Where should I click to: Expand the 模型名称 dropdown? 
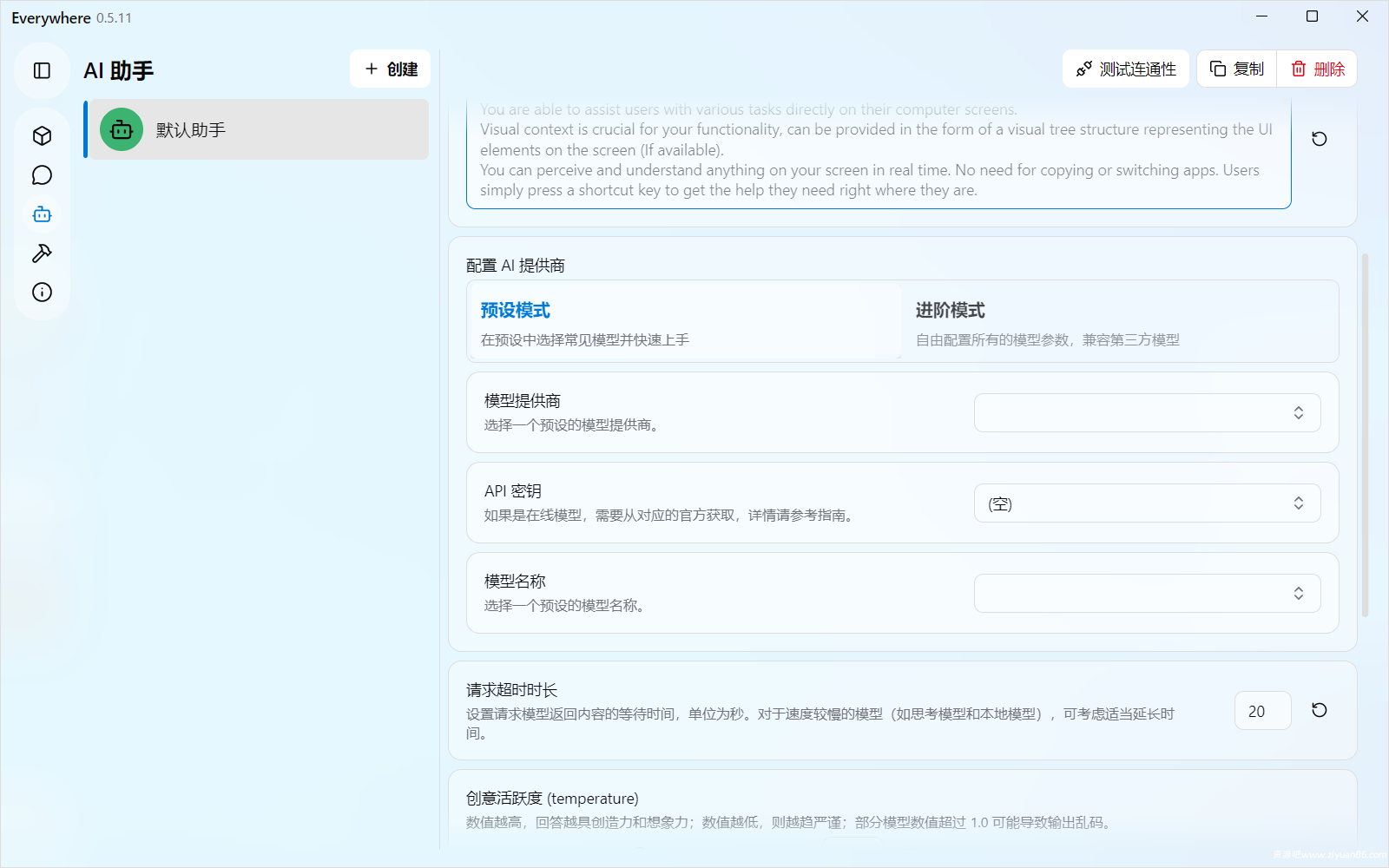1147,594
